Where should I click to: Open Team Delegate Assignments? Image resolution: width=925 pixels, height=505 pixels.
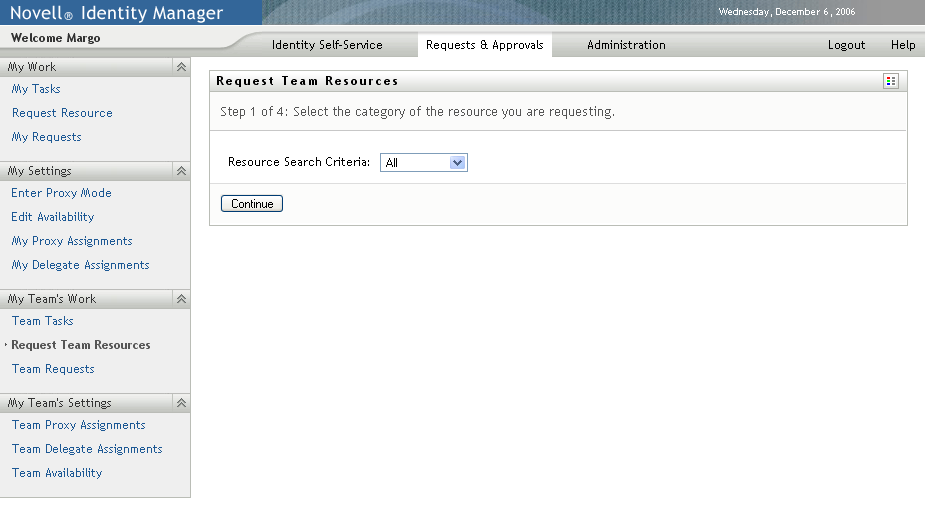coord(87,449)
